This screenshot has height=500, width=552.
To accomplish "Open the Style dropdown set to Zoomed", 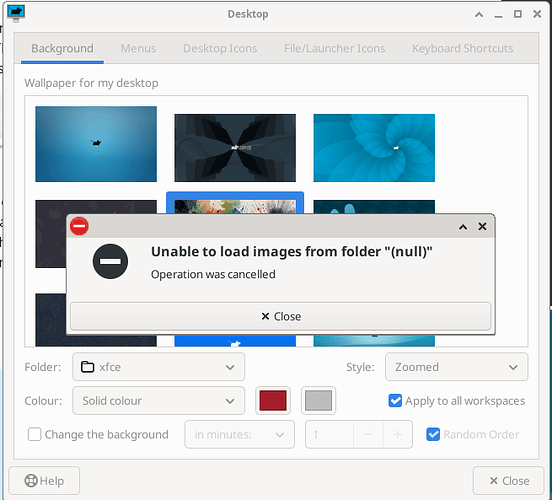I will (457, 367).
